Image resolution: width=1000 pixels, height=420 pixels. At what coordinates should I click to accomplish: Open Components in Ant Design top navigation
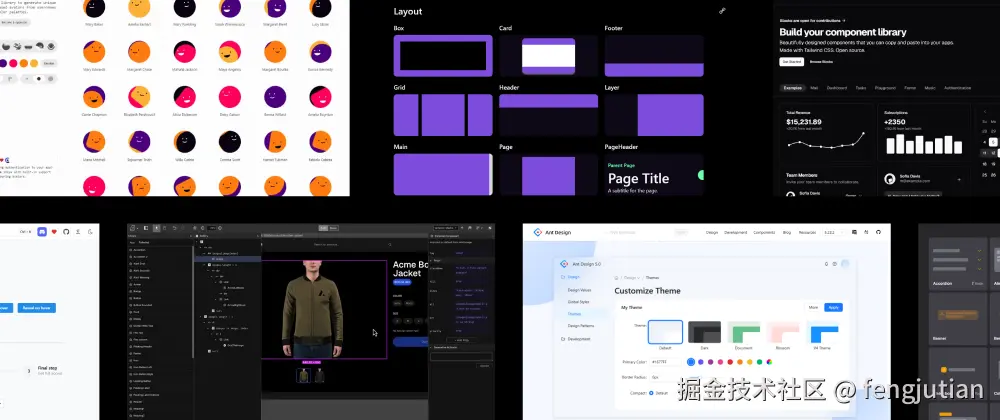pos(764,233)
